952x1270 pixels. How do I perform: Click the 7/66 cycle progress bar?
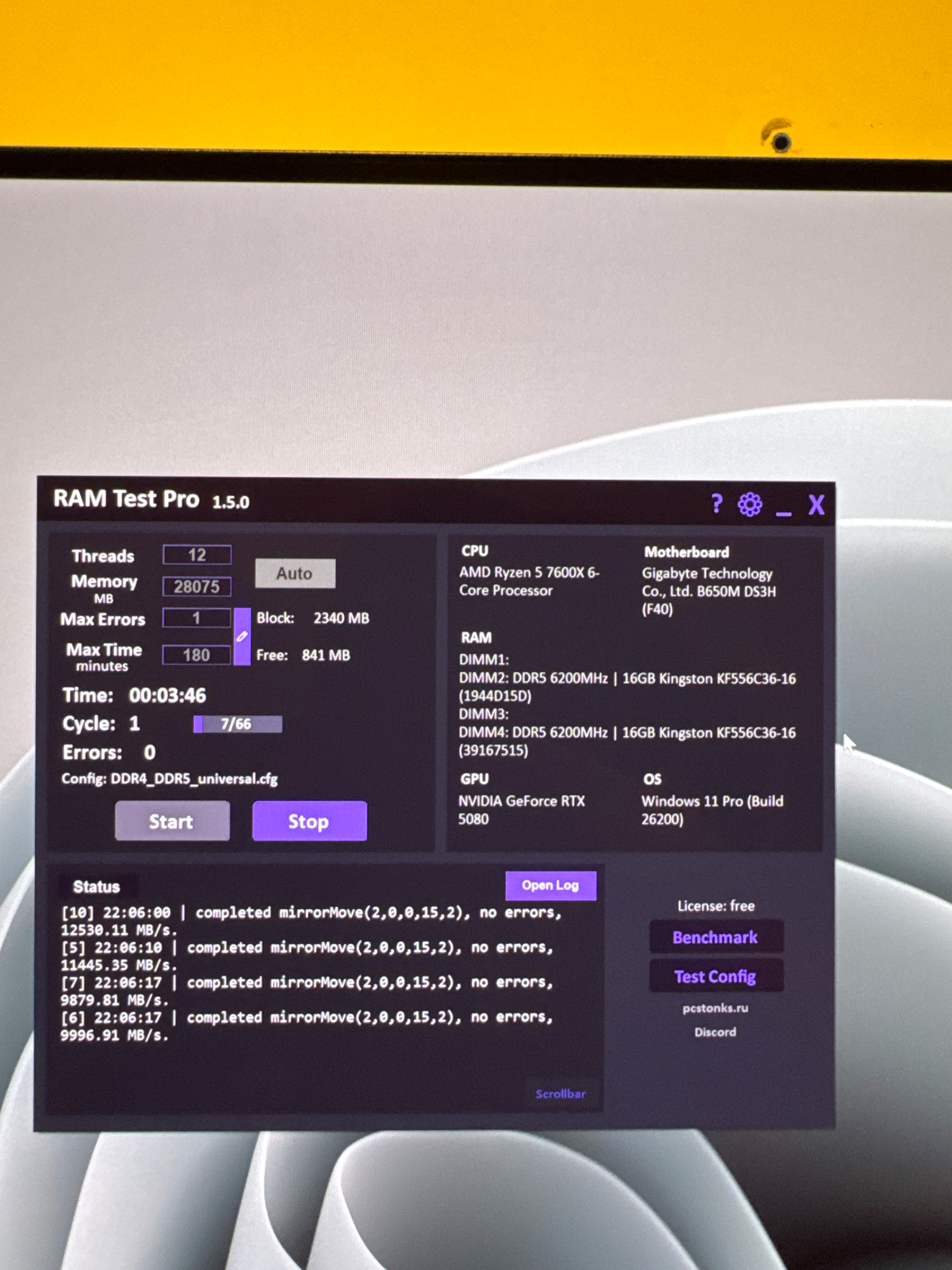237,724
